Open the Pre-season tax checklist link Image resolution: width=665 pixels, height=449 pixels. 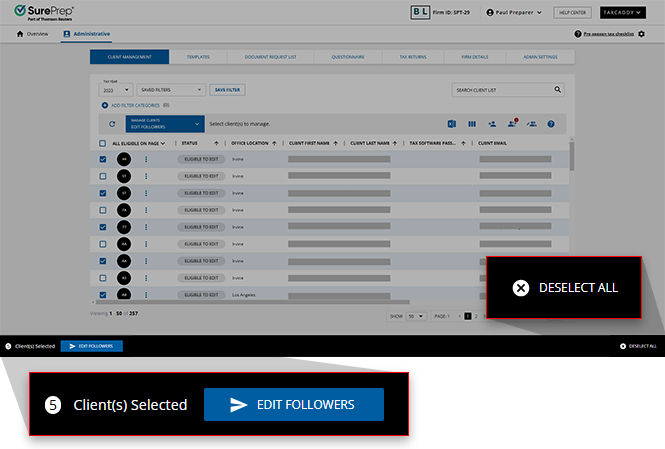609,33
